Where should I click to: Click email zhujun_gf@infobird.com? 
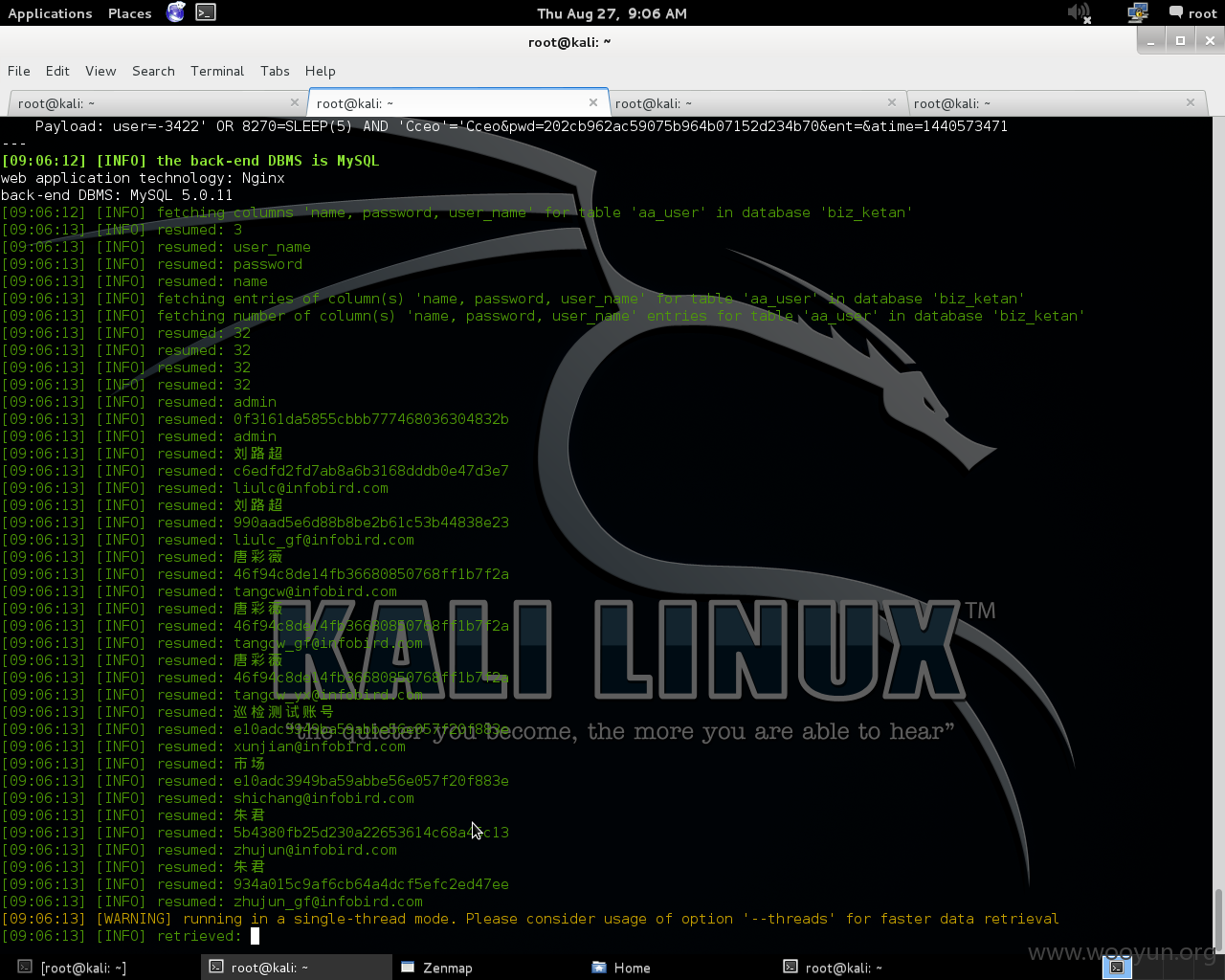[328, 902]
